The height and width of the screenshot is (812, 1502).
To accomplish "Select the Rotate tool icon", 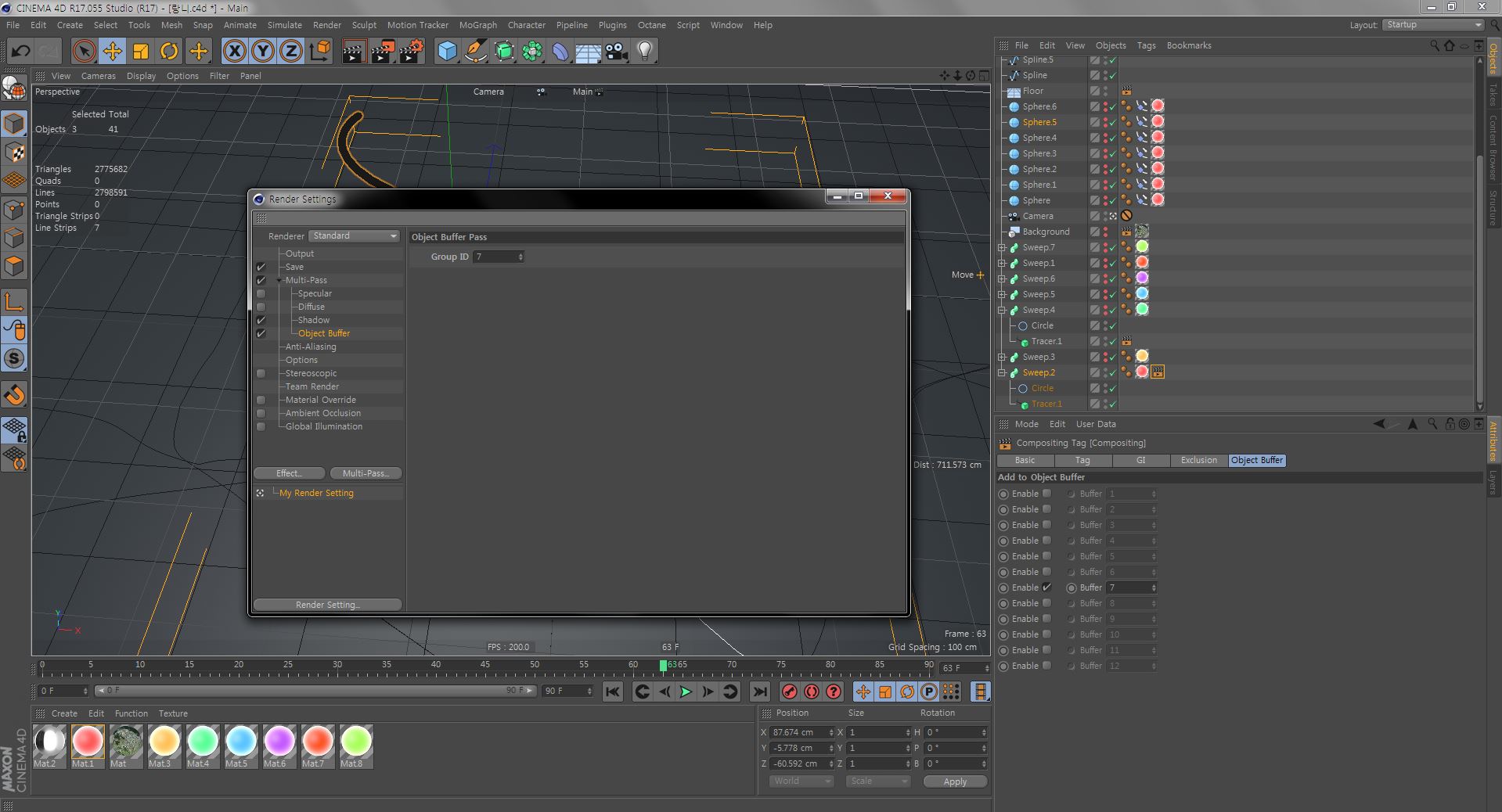I will point(169,52).
